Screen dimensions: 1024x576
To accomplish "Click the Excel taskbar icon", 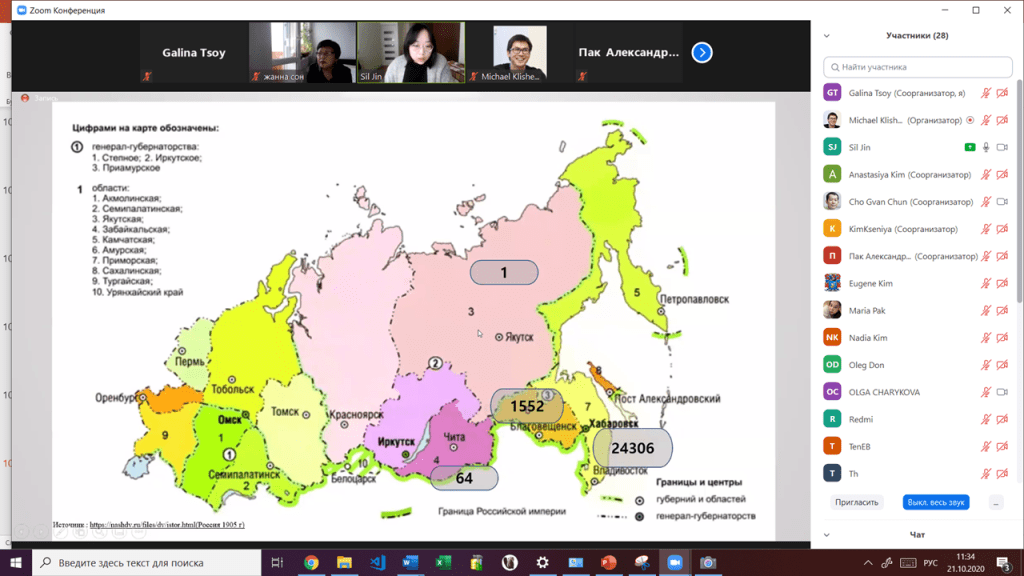I will [443, 563].
